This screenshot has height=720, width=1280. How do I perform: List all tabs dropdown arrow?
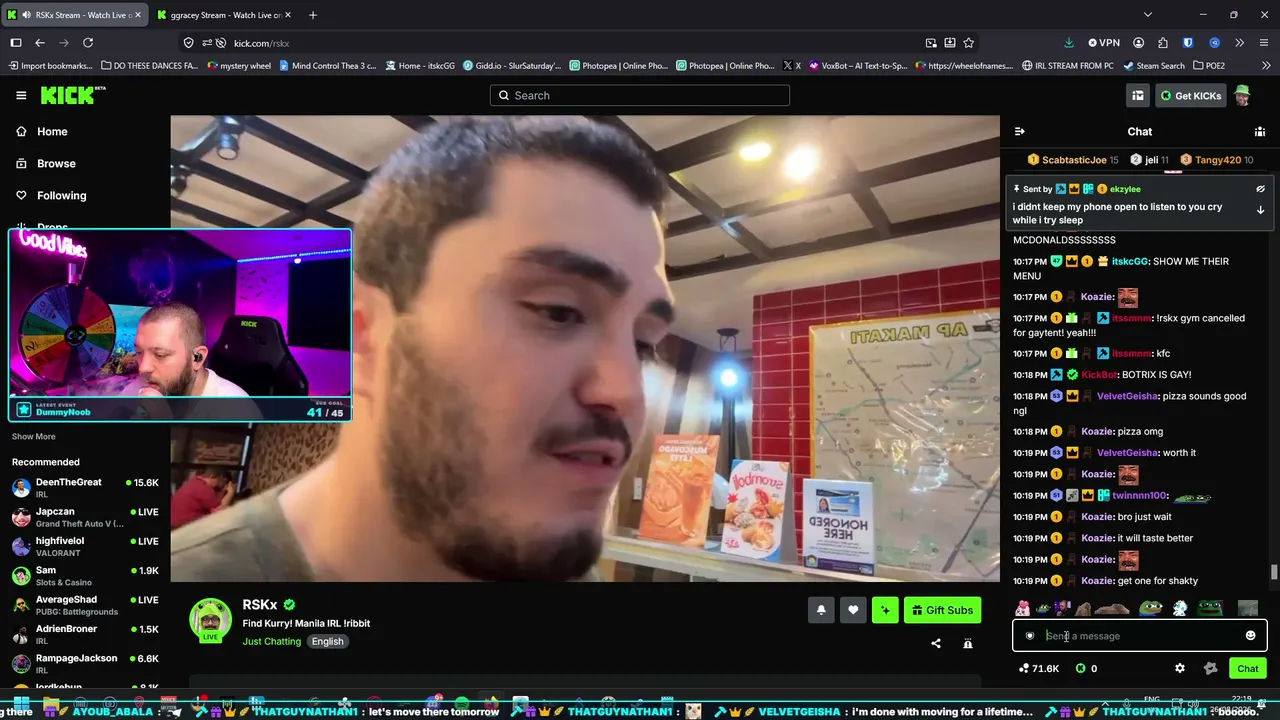(x=1147, y=15)
